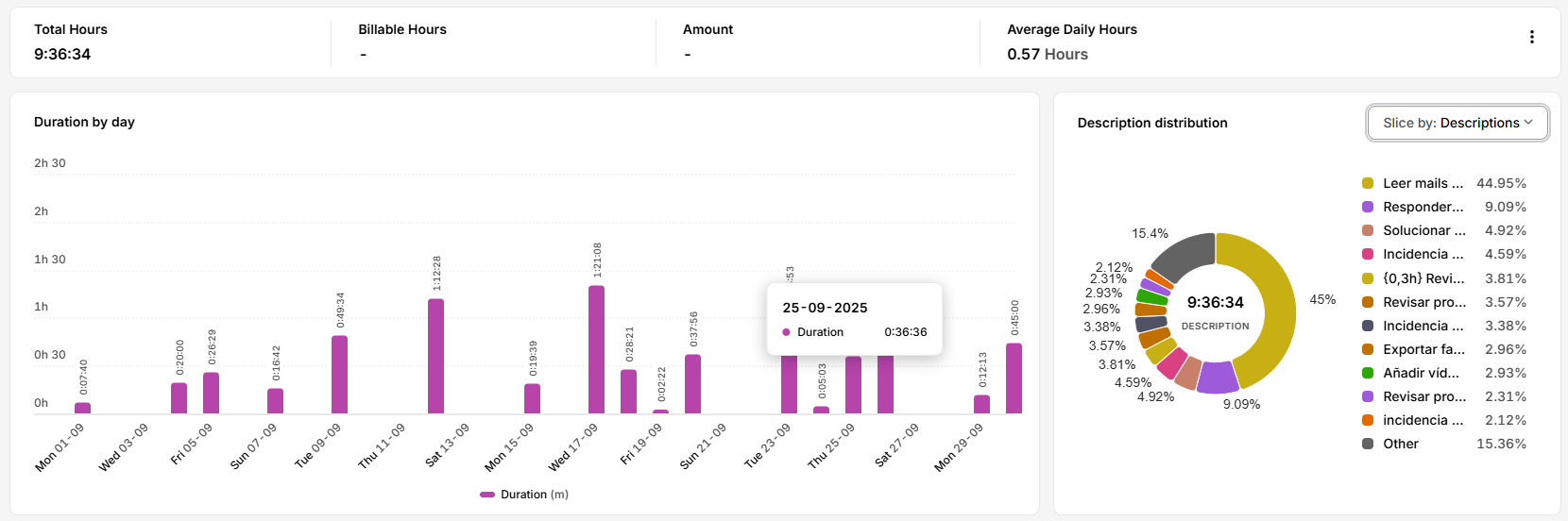Toggle the Duration legend series
This screenshot has width=1568, height=521.
524,495
